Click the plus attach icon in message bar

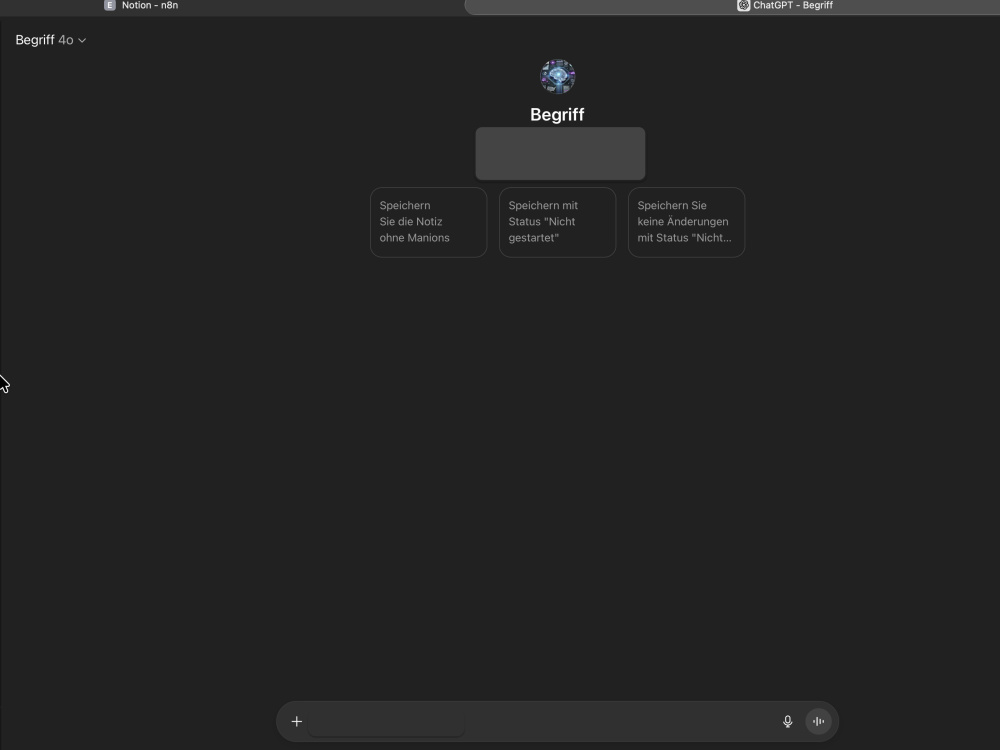[297, 721]
